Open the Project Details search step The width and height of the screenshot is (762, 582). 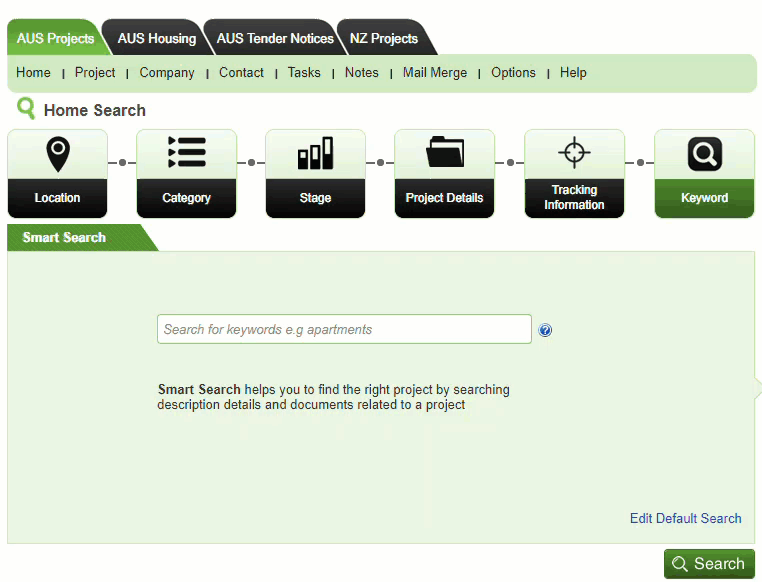click(x=444, y=173)
